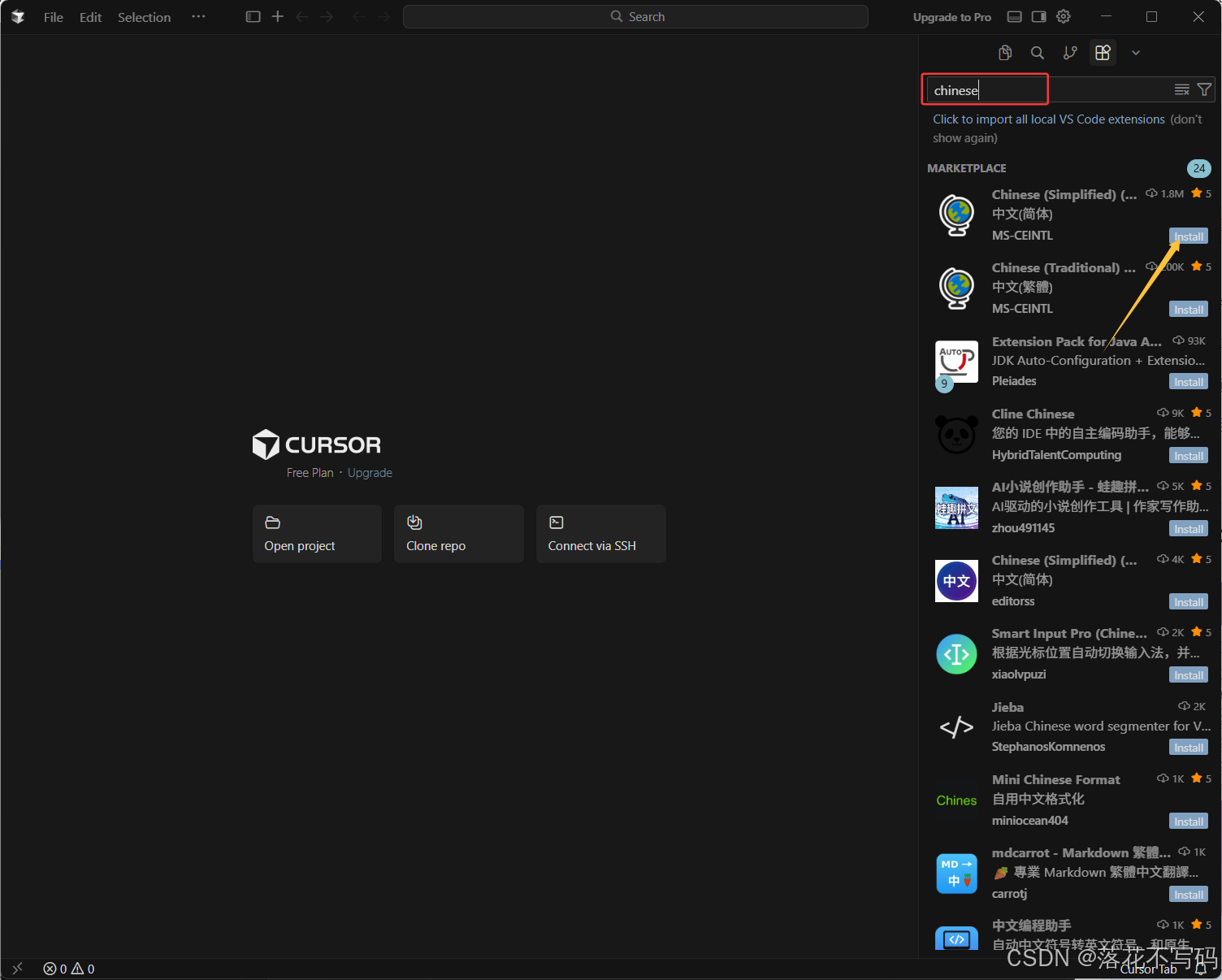Install the Cline Chinese extension
The width and height of the screenshot is (1222, 980).
coord(1189,456)
